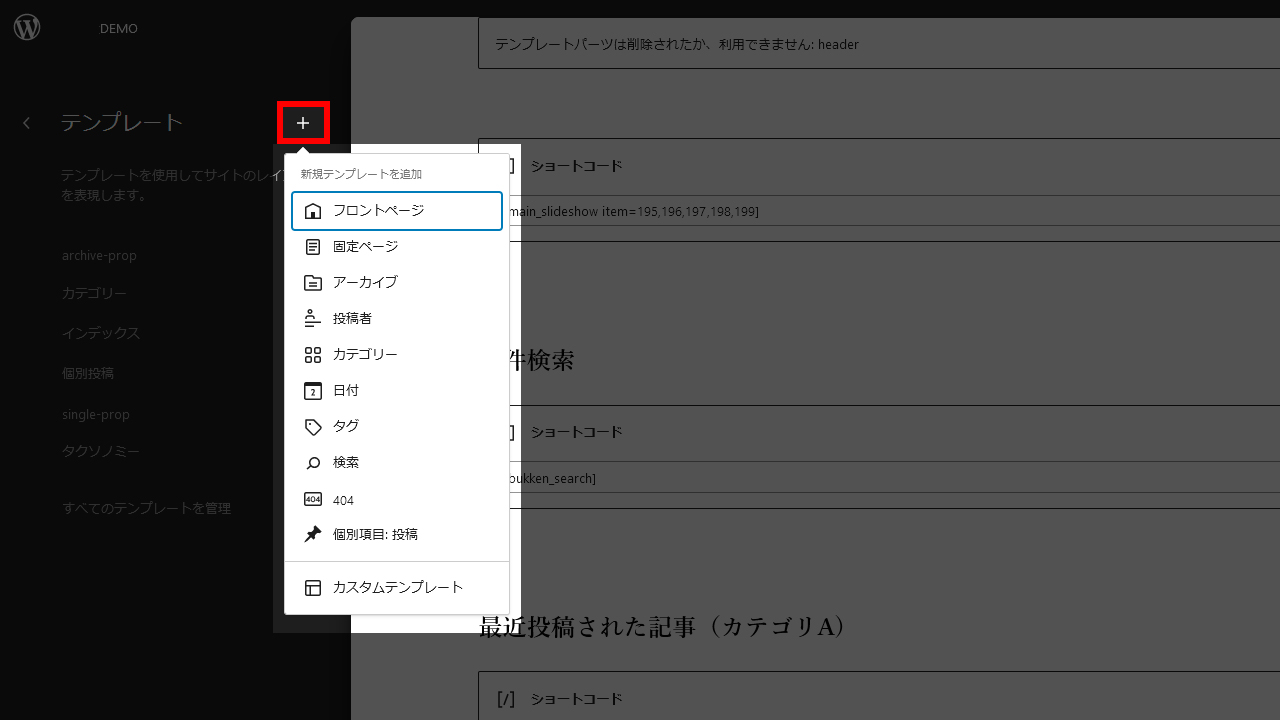1280x720 pixels.
Task: Open the タクソノミー template
Action: (x=101, y=452)
